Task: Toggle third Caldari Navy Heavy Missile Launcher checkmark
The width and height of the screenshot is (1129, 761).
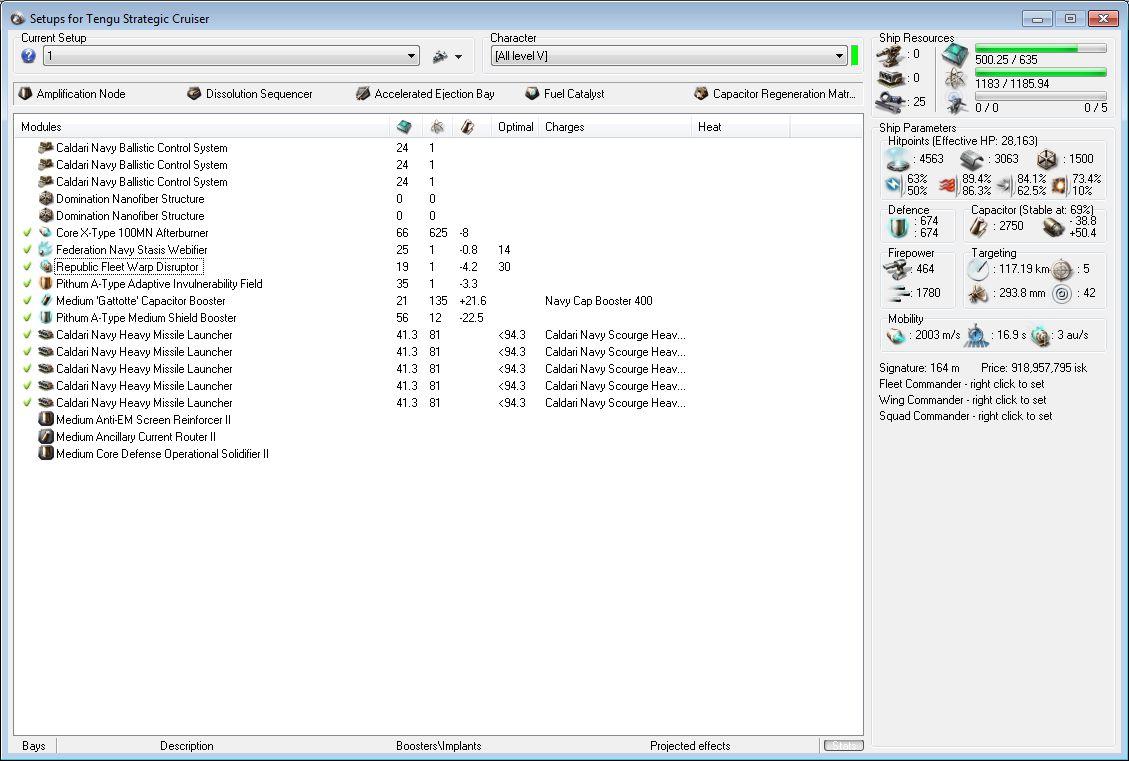Action: 27,369
